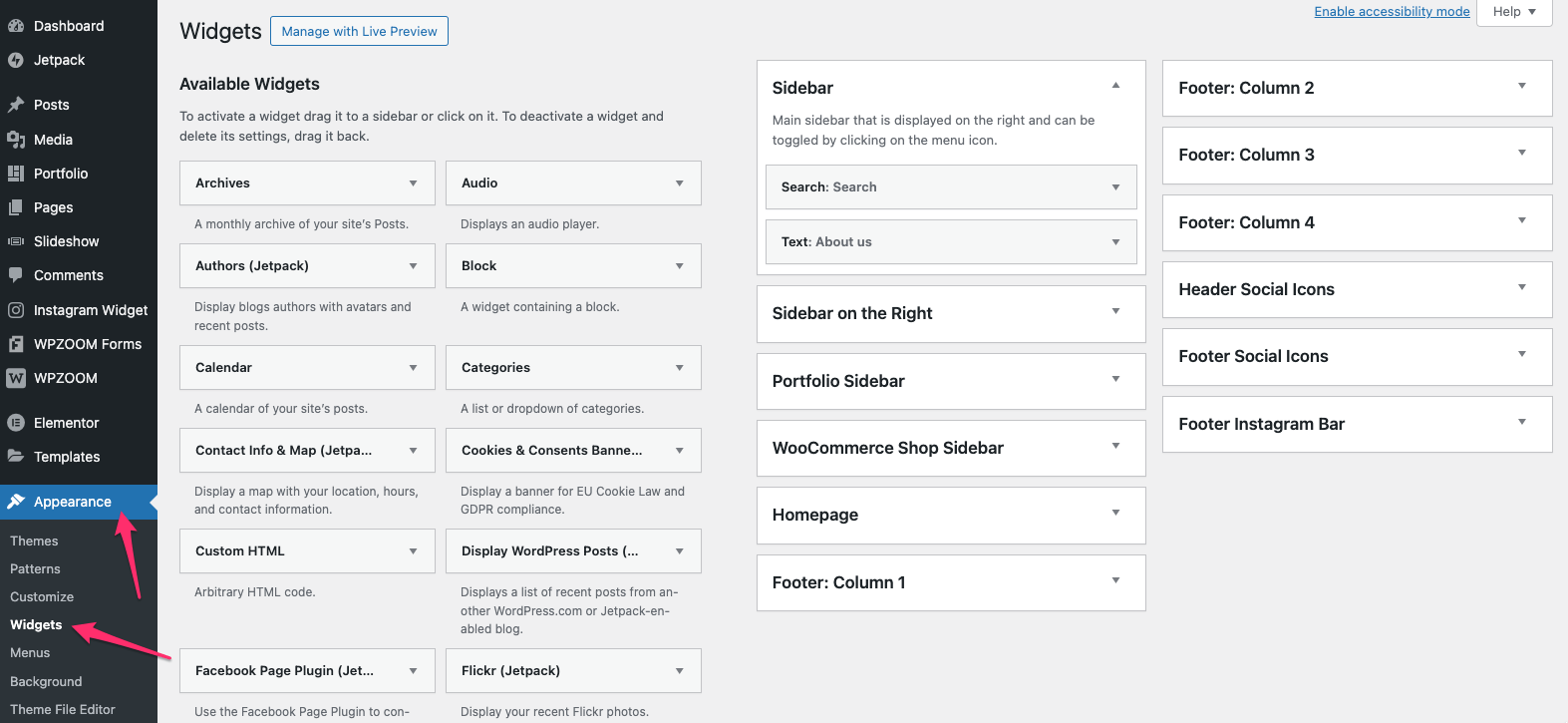1568x723 pixels.
Task: Expand the Archives available widget
Action: (x=413, y=183)
